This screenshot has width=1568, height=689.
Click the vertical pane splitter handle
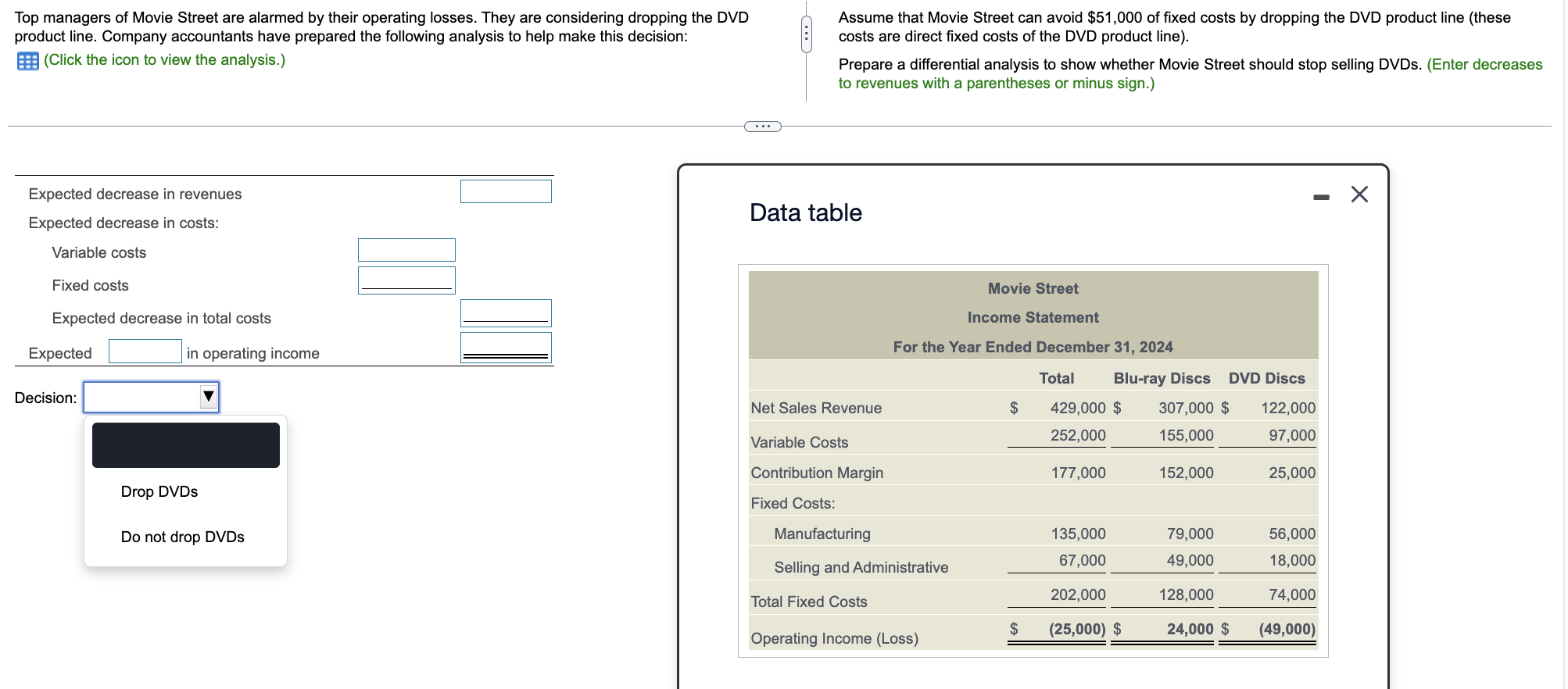[806, 34]
